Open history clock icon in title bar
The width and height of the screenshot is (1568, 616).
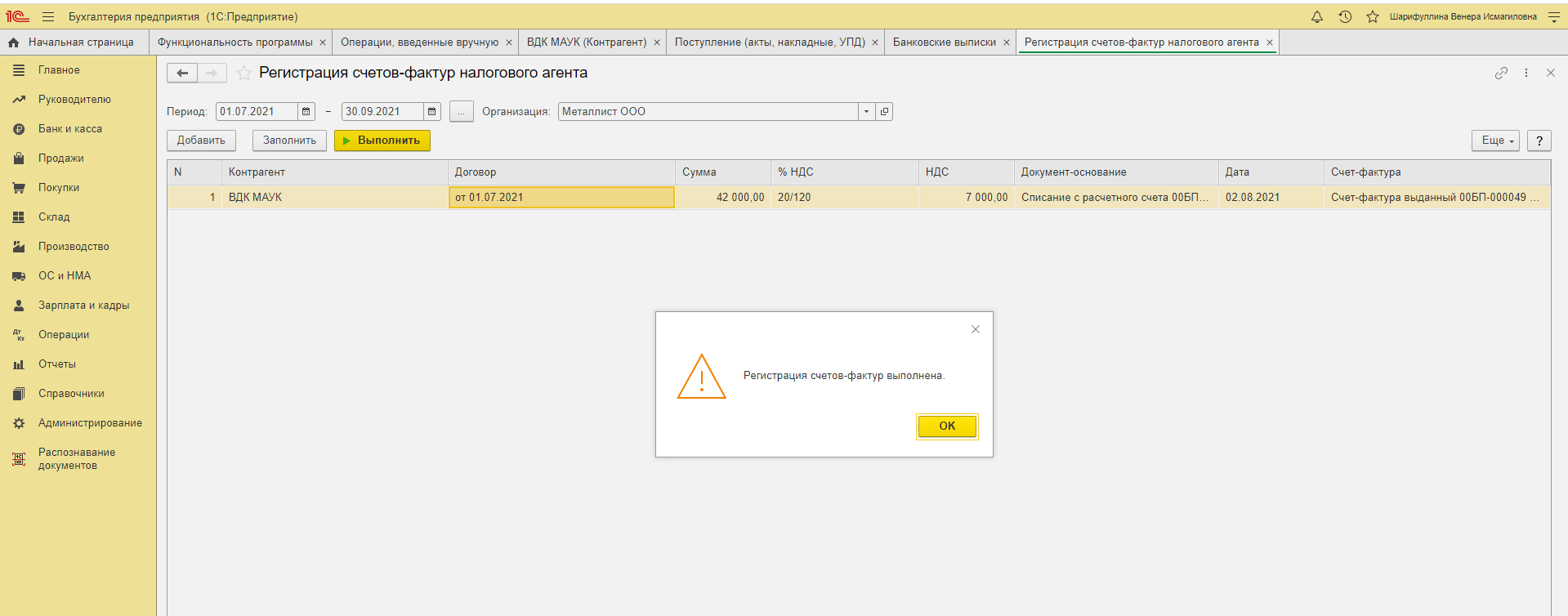[x=1345, y=16]
